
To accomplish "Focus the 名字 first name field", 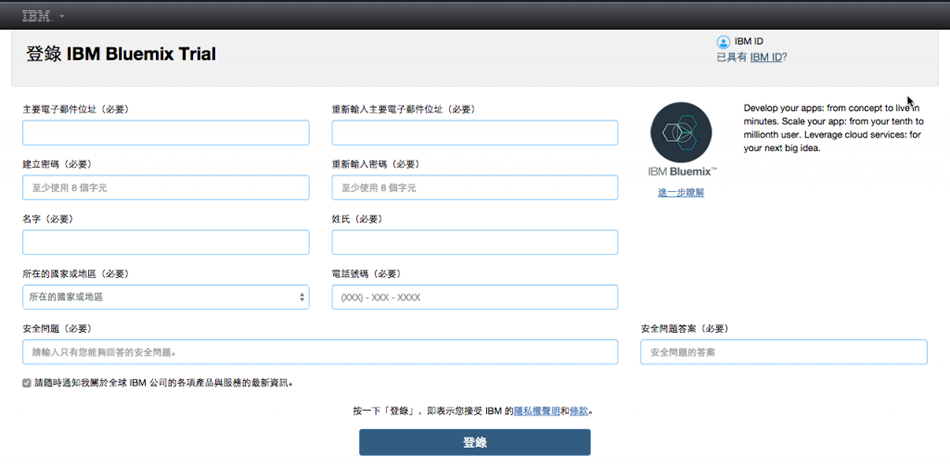I will click(166, 243).
